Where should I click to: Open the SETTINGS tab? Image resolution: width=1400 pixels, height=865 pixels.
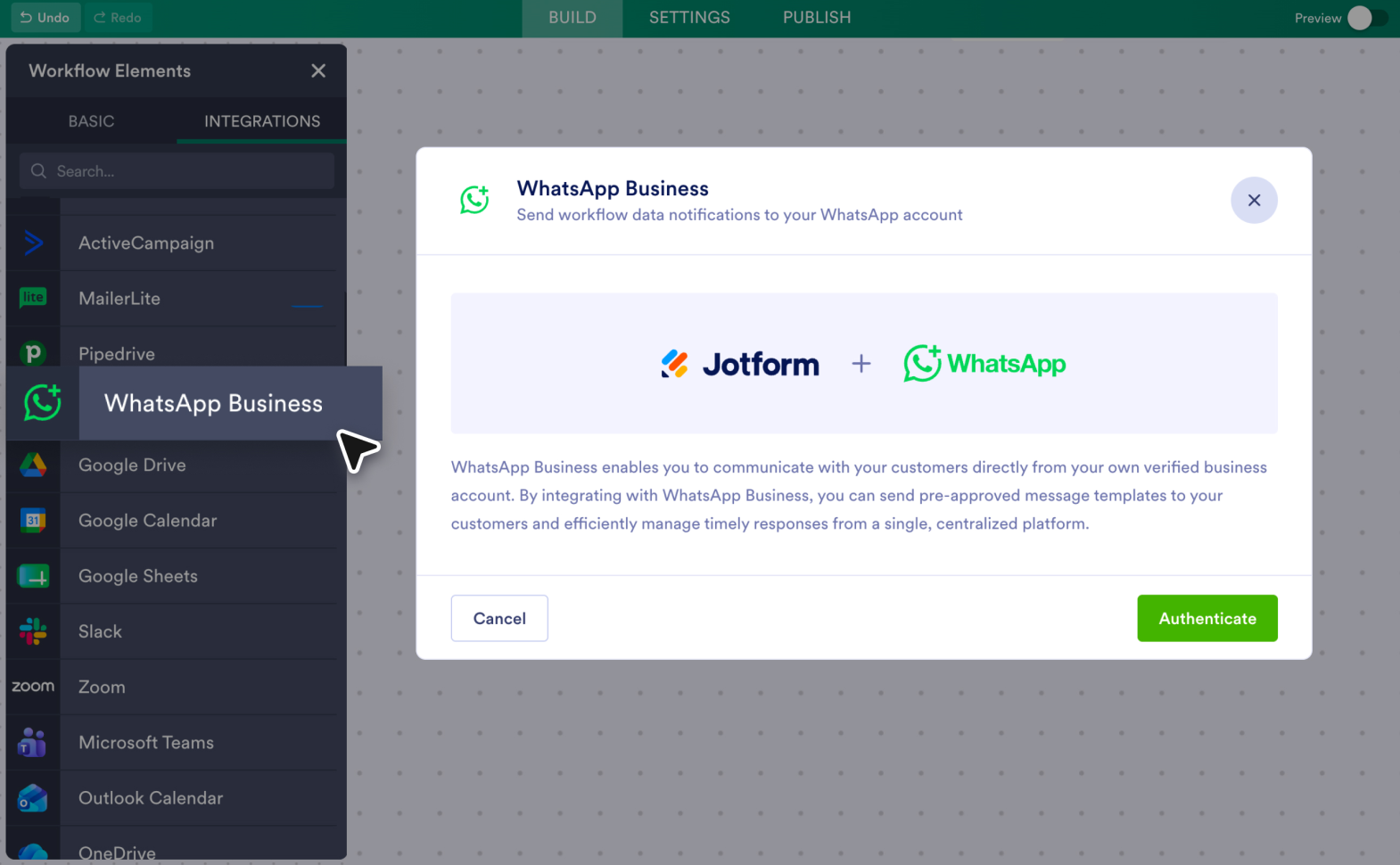pos(689,18)
